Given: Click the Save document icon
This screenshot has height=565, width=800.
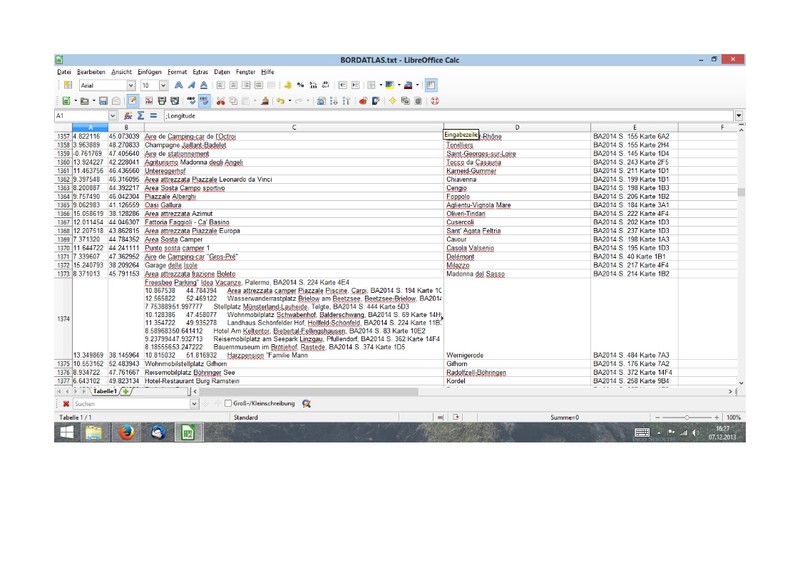Looking at the screenshot, I should tap(103, 101).
